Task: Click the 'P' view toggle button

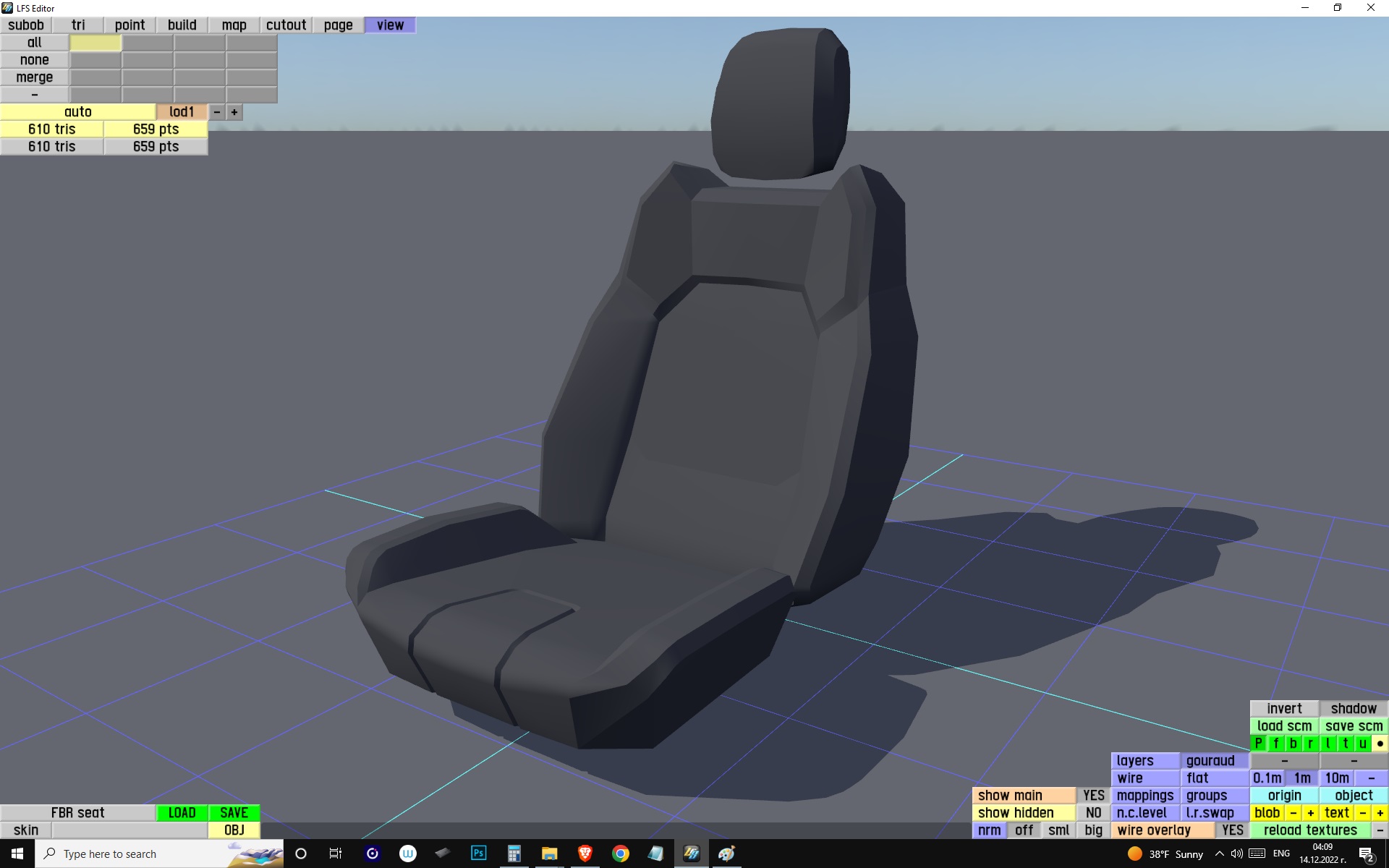Action: (1259, 744)
